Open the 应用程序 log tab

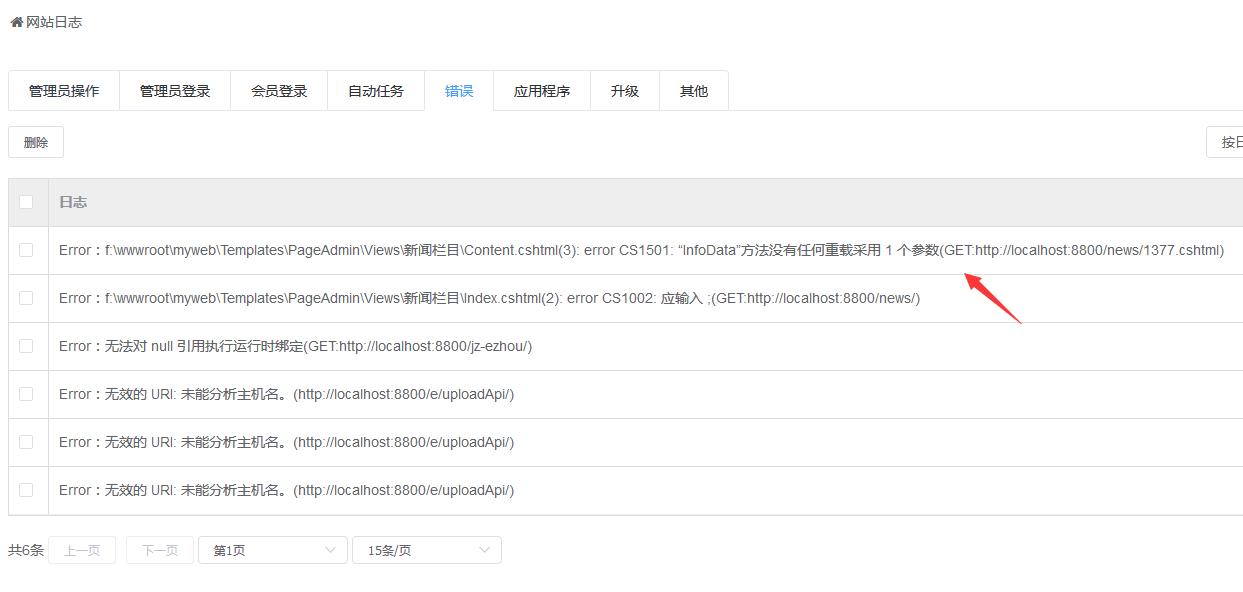tap(541, 90)
